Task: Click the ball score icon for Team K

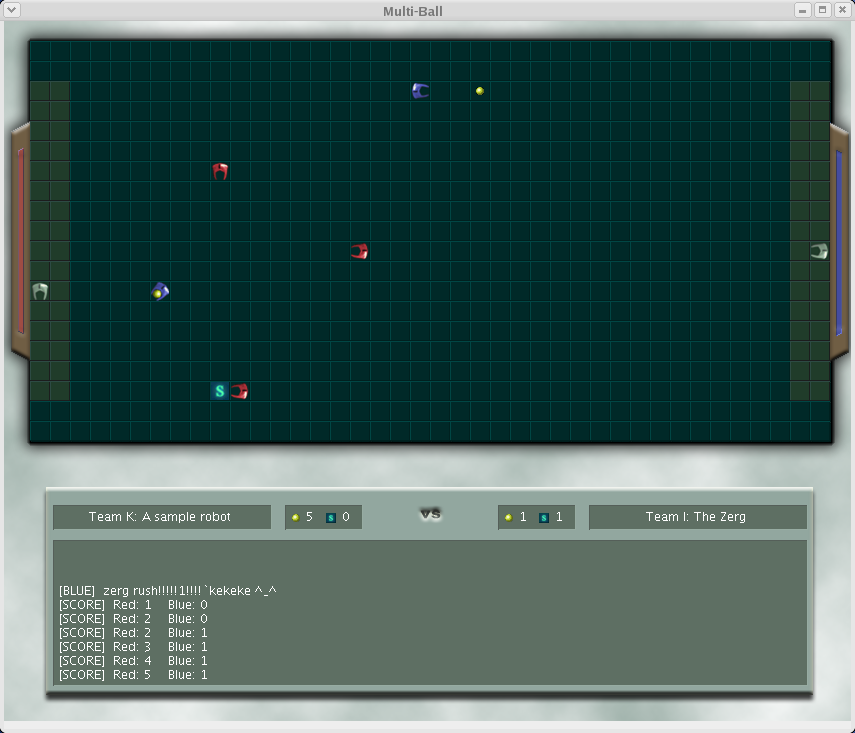Action: tap(295, 517)
